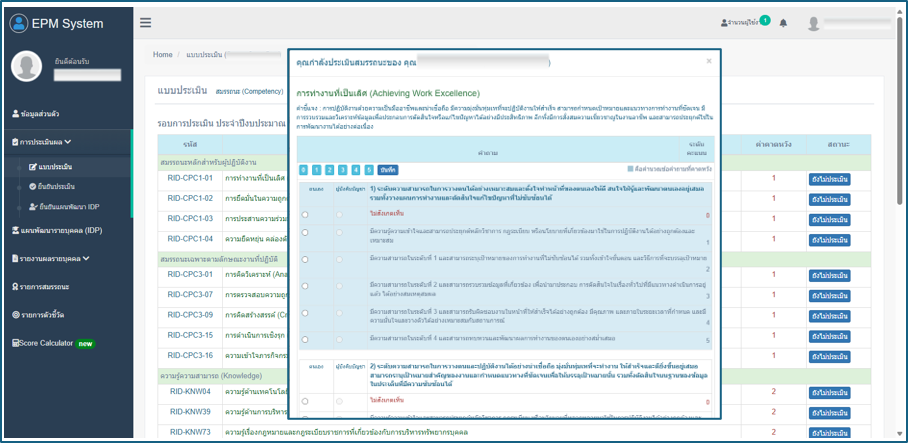
Task: Click ยังไม่ประเมิน button for RID-CPC3-09 row
Action: (829, 316)
